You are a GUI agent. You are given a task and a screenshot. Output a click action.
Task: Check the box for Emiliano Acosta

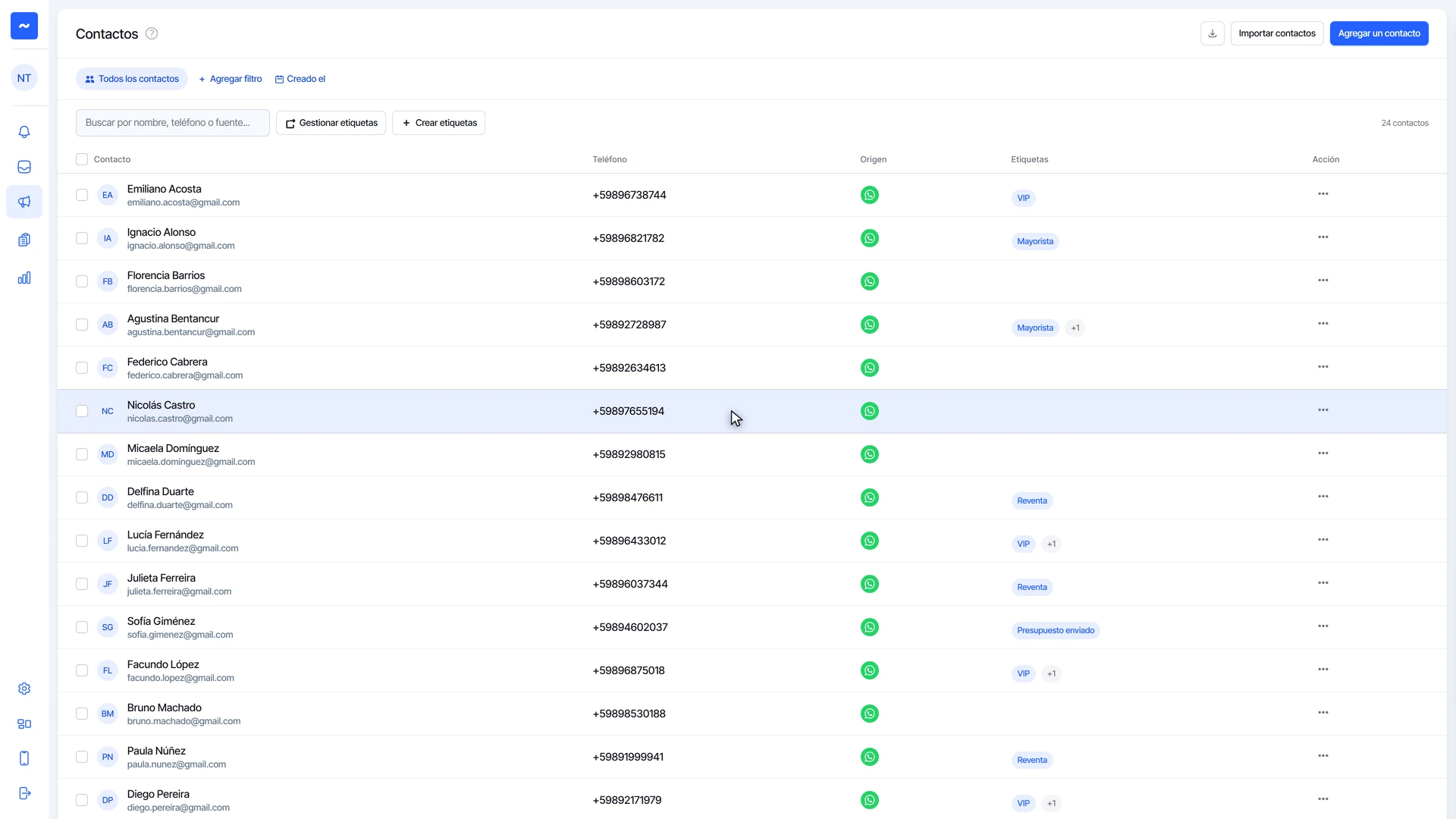82,195
